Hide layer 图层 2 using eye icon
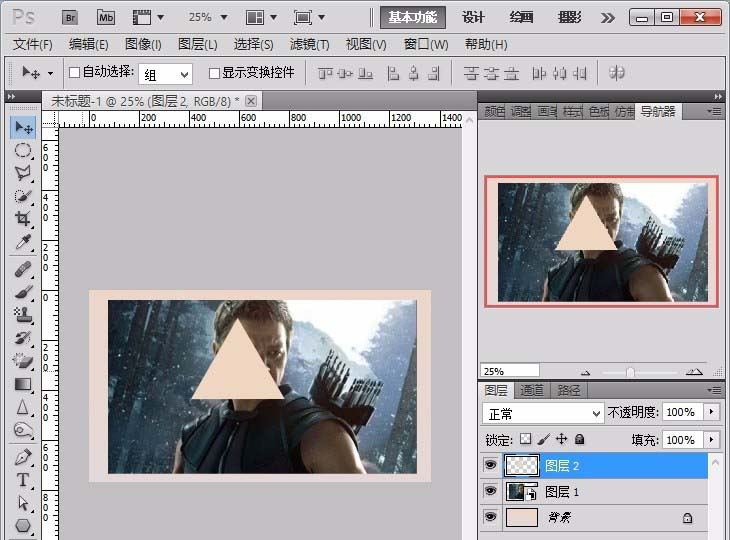 tap(490, 465)
